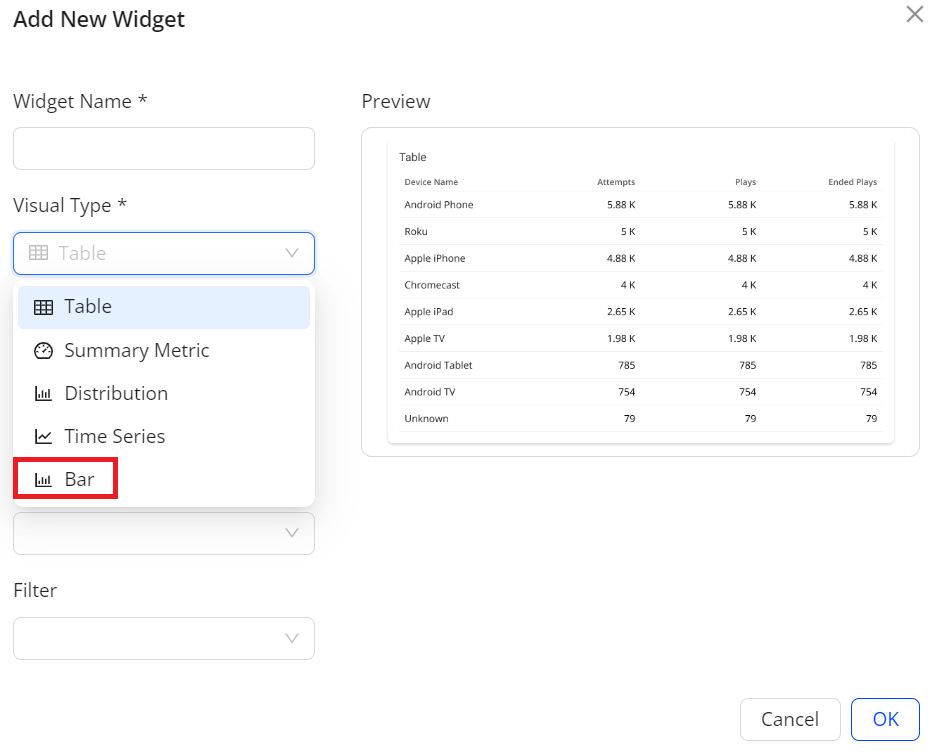Screen dimensions: 940x752
Task: Select the Table option
Action: coord(164,307)
